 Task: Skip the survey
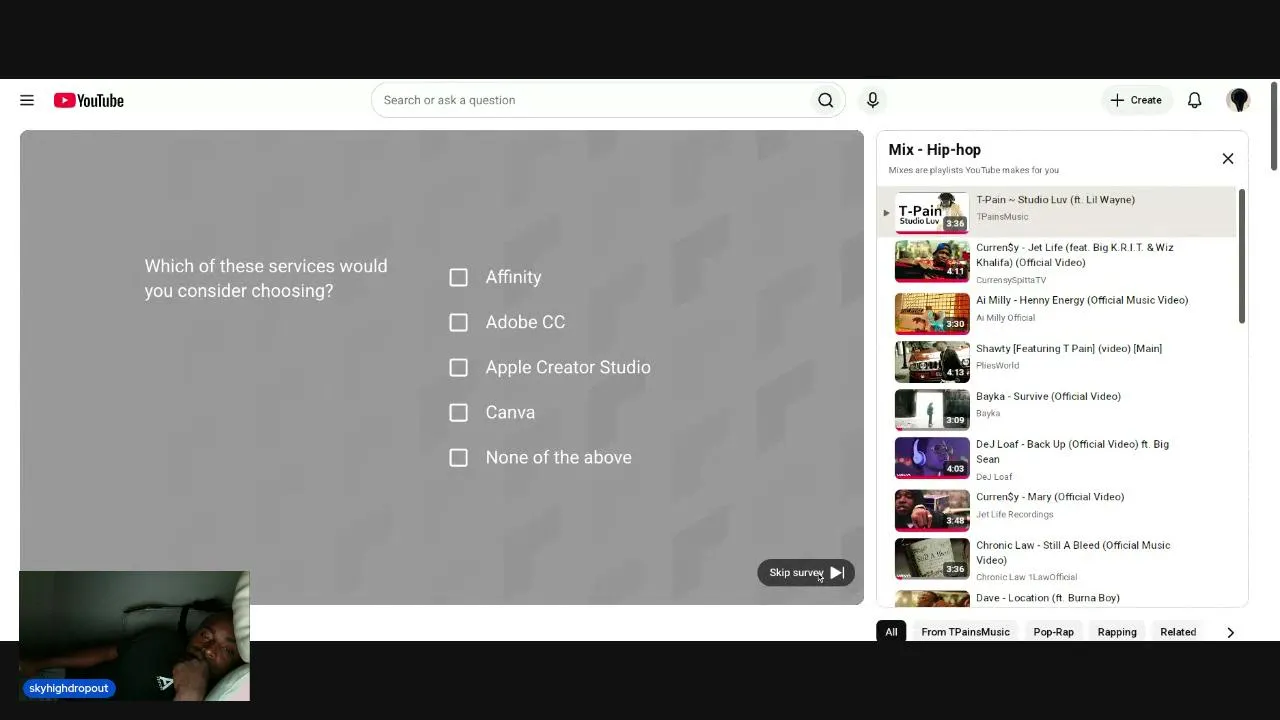(806, 573)
